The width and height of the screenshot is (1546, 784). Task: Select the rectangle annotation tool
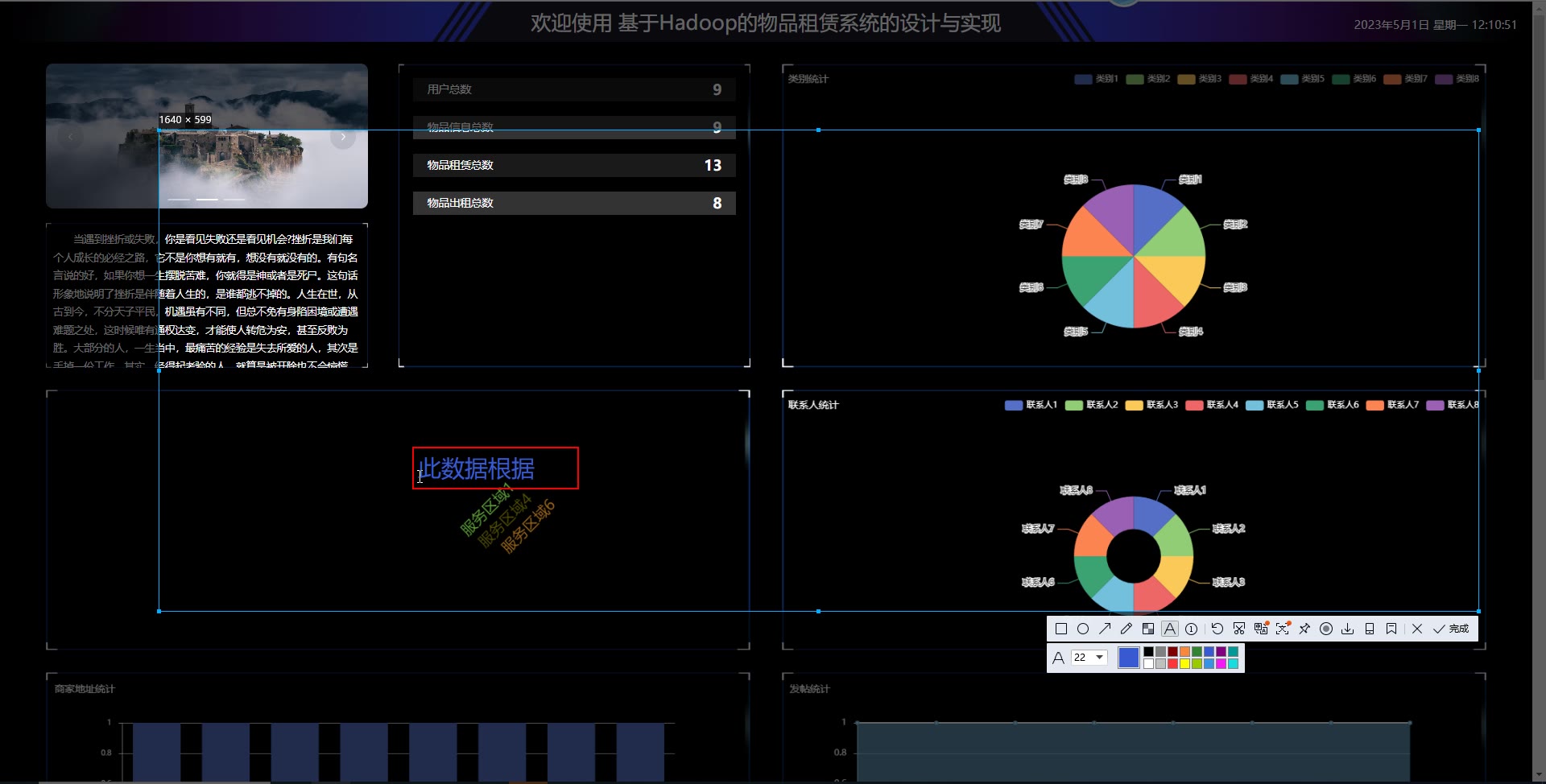click(x=1061, y=629)
